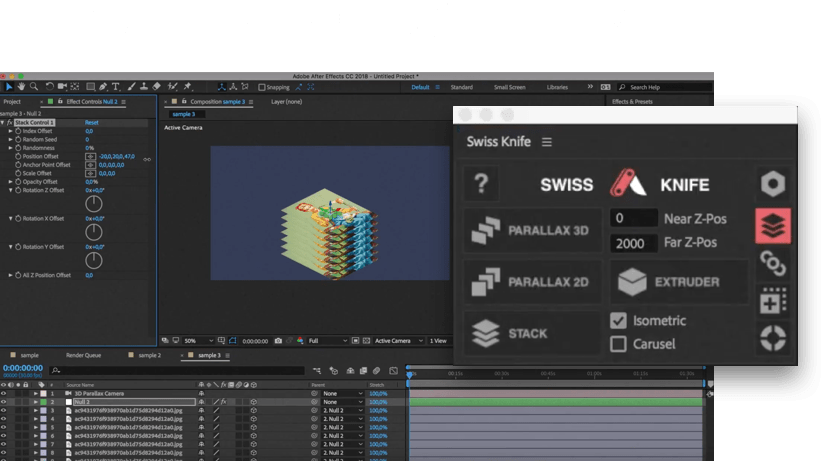
Task: Select the Pan Behind anchor tool
Action: point(75,87)
